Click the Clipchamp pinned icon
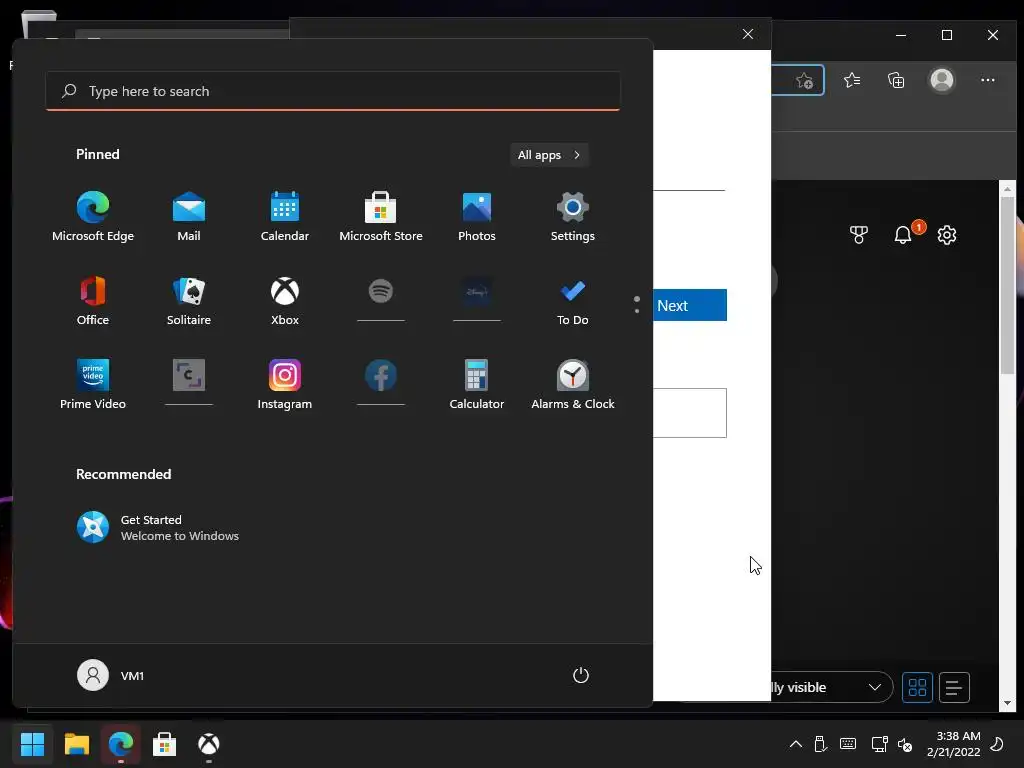 pos(189,376)
